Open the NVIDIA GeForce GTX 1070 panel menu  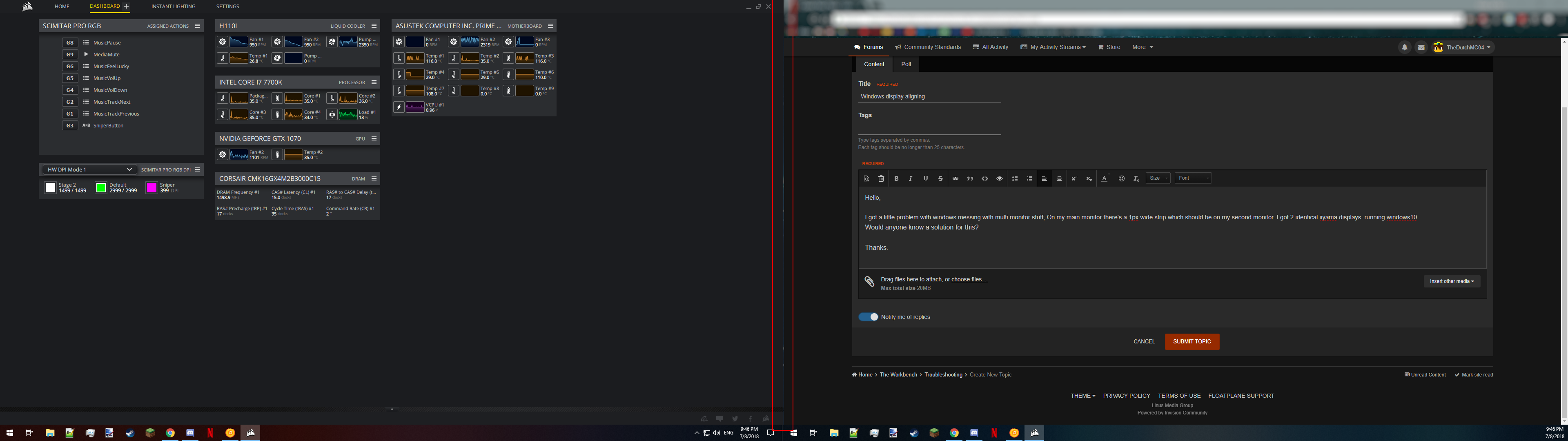[374, 138]
